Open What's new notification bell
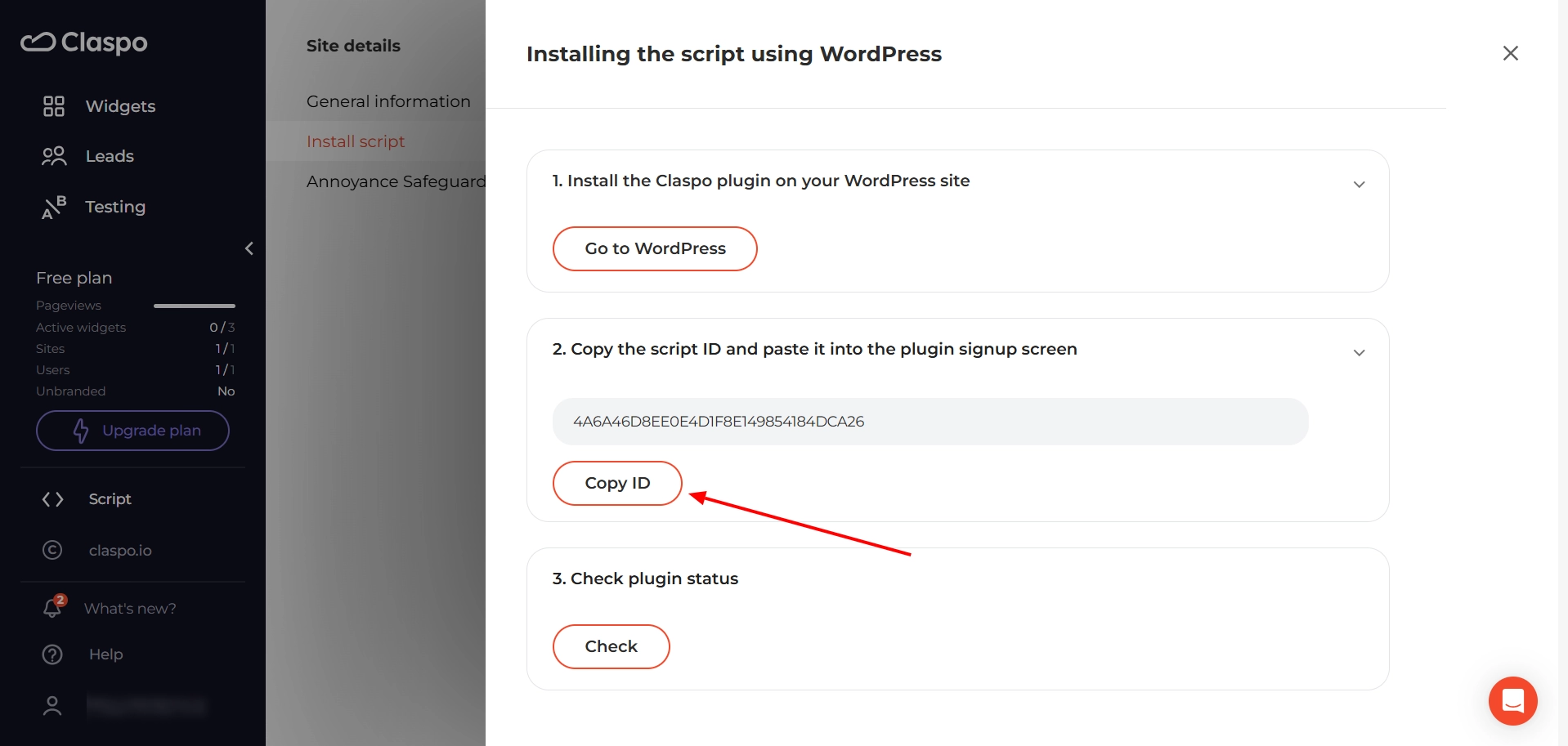This screenshot has width=1568, height=746. [54, 607]
